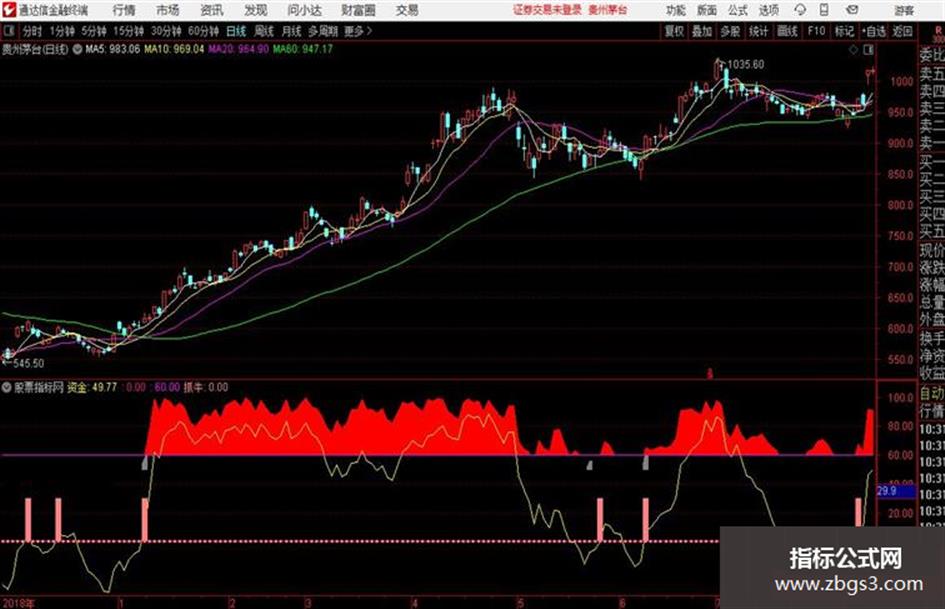Click the diamond icon at chart top-right

pos(853,50)
